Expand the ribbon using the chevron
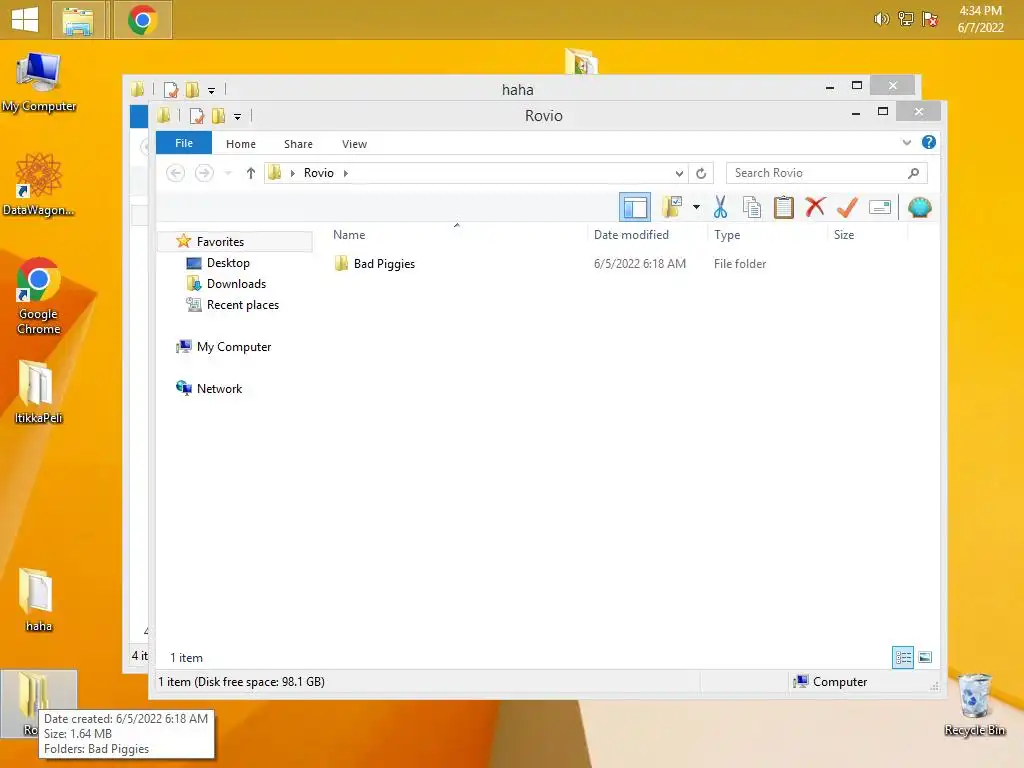The image size is (1024, 768). (906, 142)
